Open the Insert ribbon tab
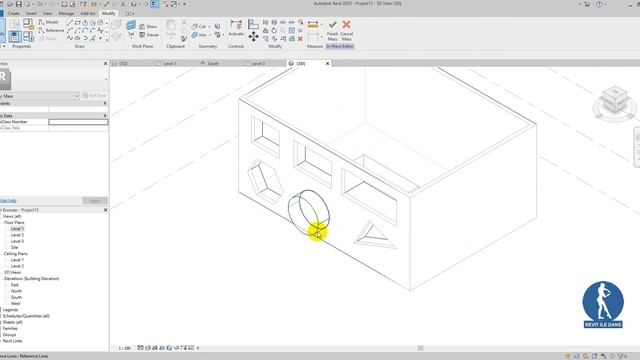Viewport: 640px width, 360px height. 31,13
